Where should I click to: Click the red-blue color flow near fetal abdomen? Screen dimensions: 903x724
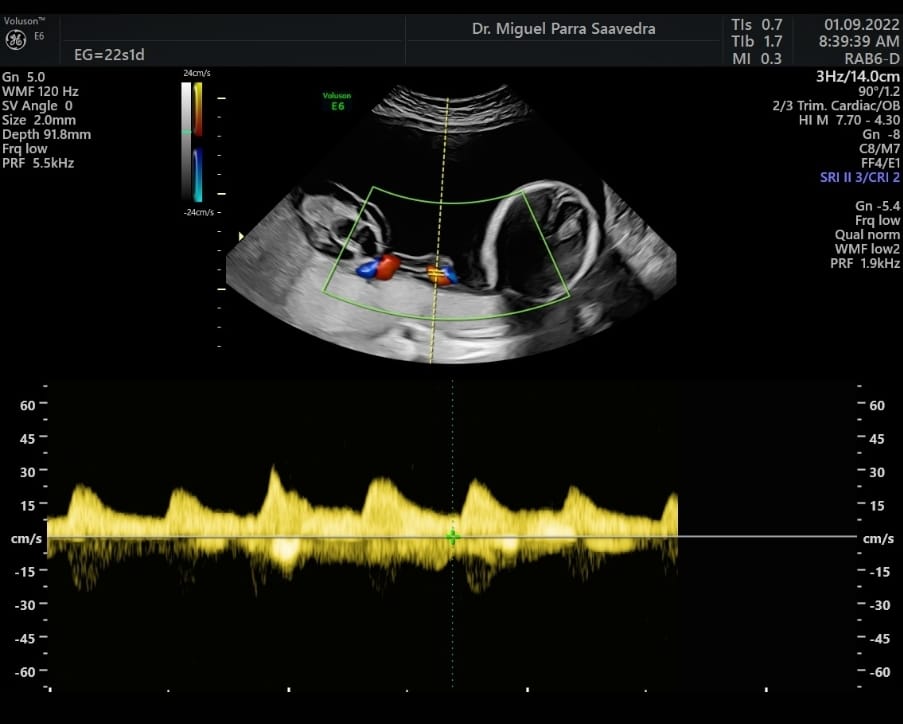click(x=378, y=267)
